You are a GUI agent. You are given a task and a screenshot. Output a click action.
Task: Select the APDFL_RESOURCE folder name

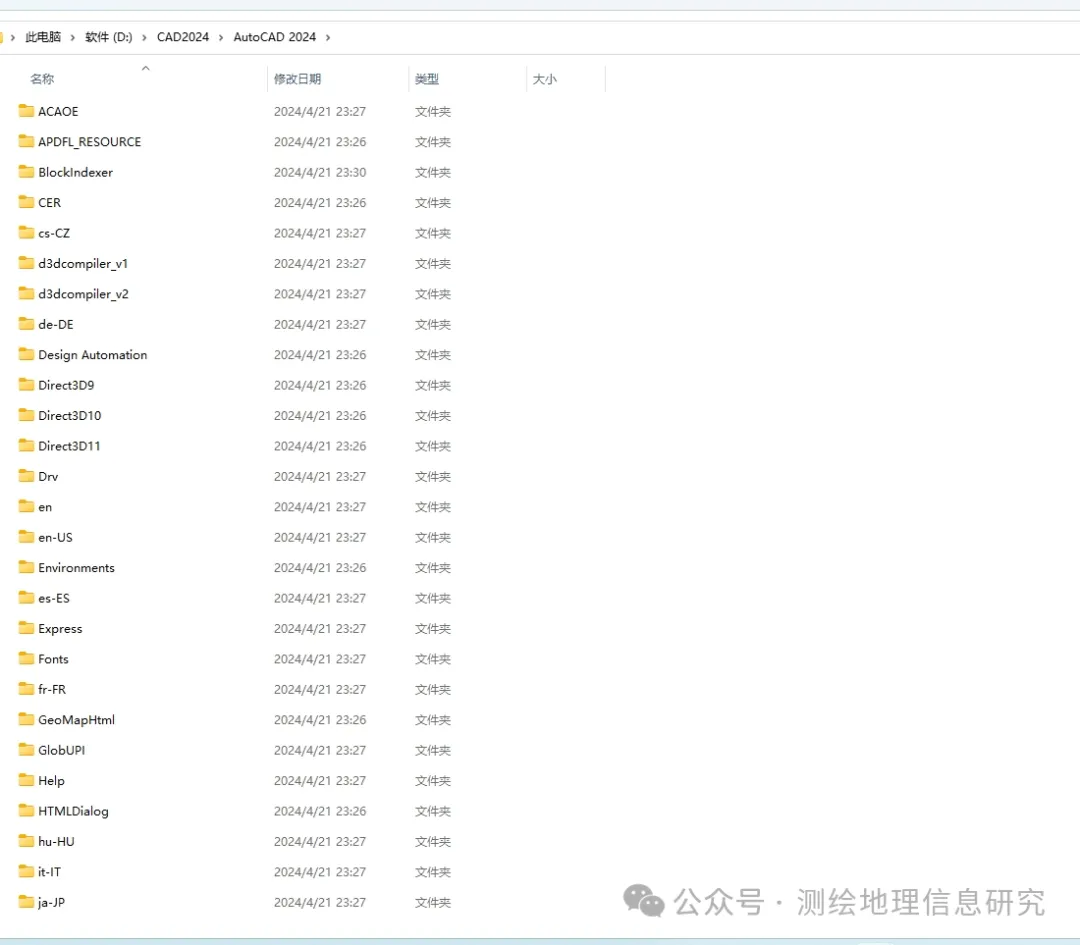click(90, 142)
